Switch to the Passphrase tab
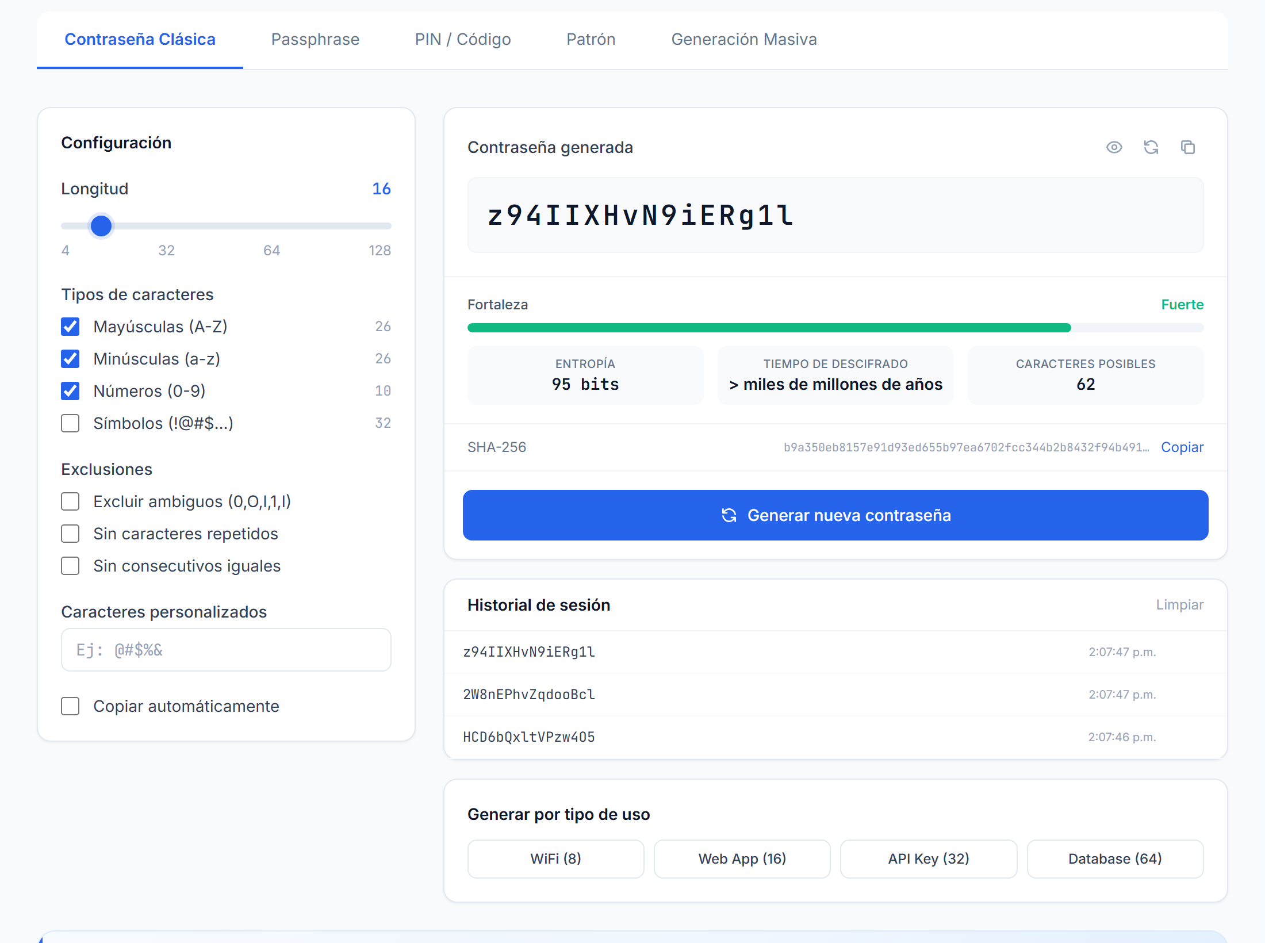 tap(315, 39)
